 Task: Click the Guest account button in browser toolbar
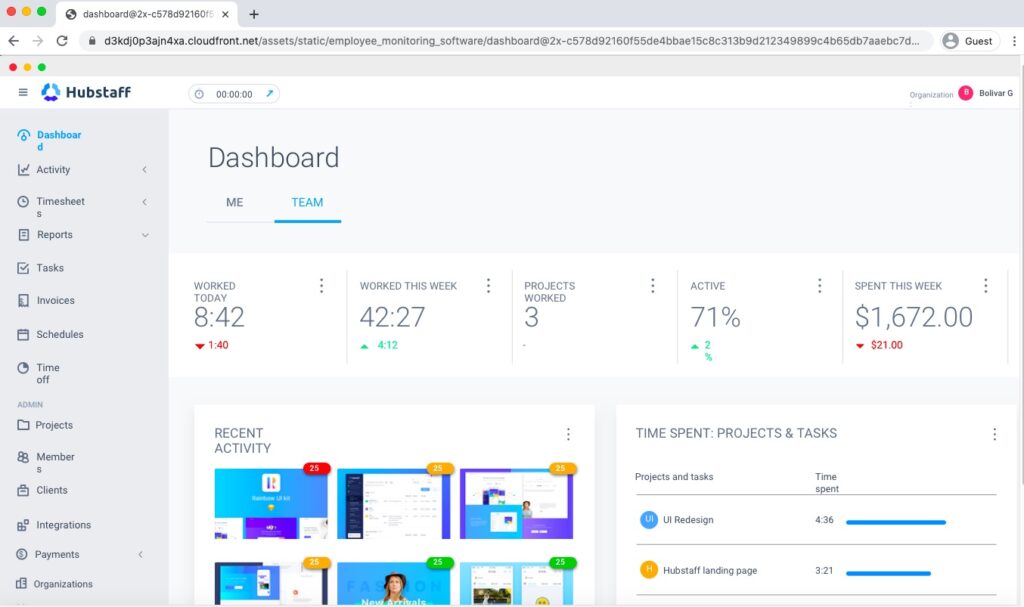click(x=969, y=41)
